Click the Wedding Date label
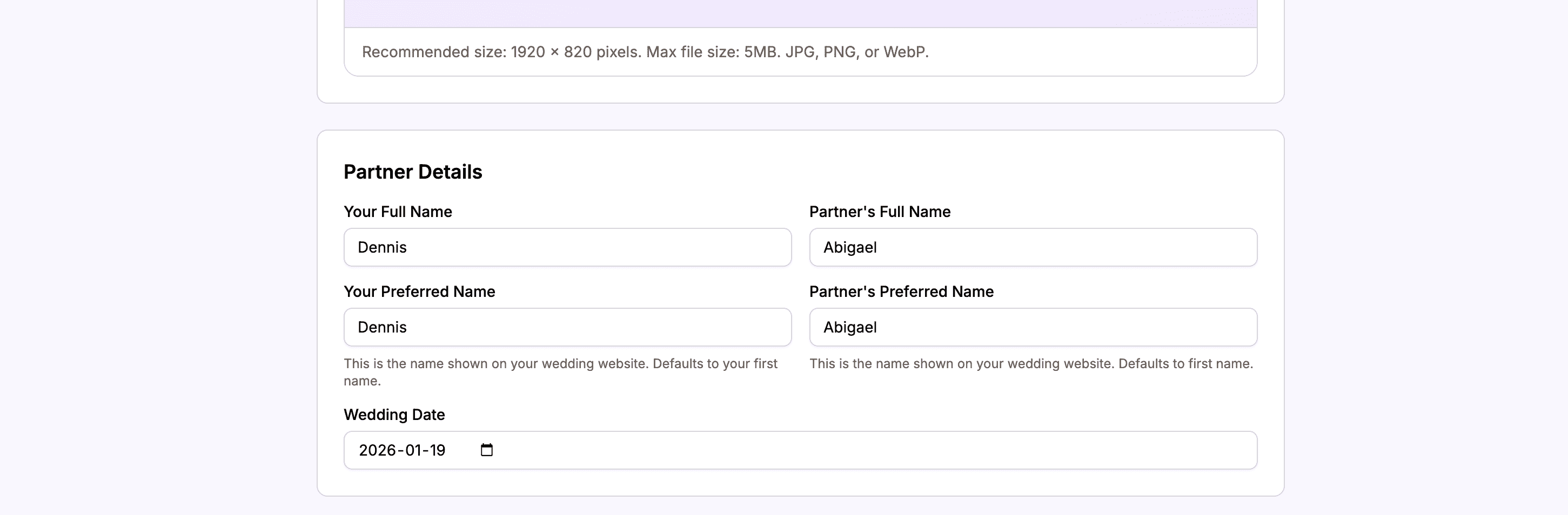The width and height of the screenshot is (1568, 515). [394, 414]
